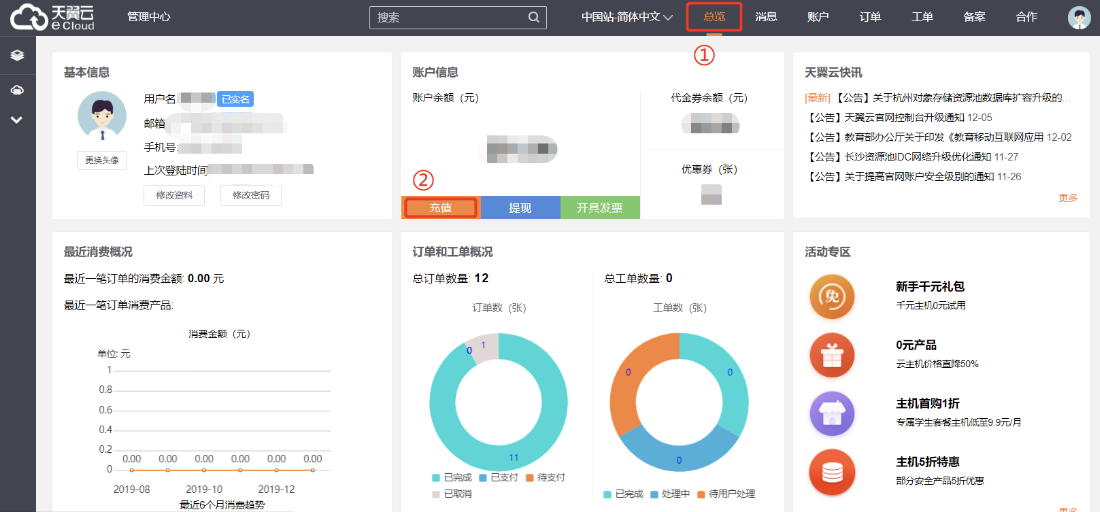The image size is (1100, 512).
Task: Go to 工单 in the top menu
Action: [922, 17]
